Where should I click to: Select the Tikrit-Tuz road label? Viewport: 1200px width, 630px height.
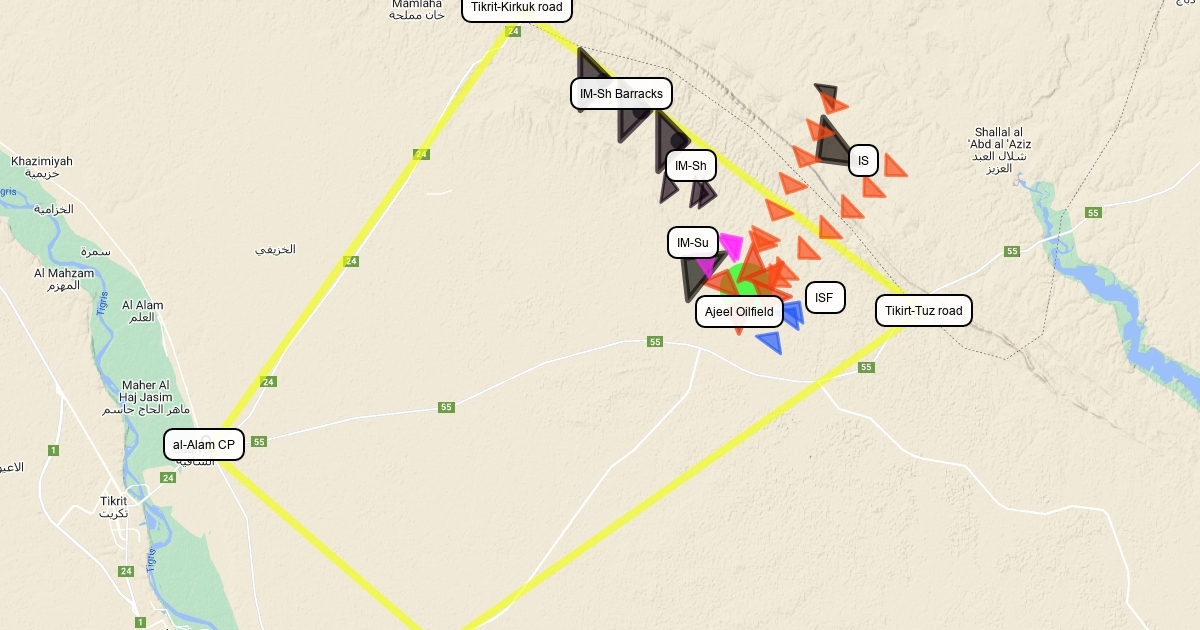[923, 311]
